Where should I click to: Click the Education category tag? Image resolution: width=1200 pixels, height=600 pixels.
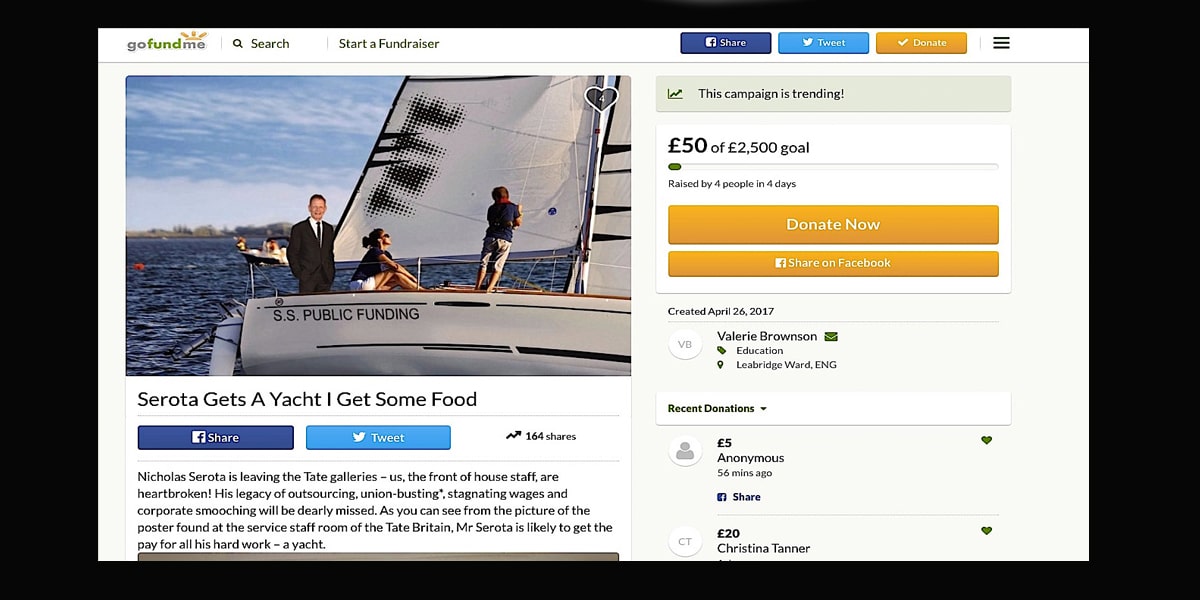[759, 351]
